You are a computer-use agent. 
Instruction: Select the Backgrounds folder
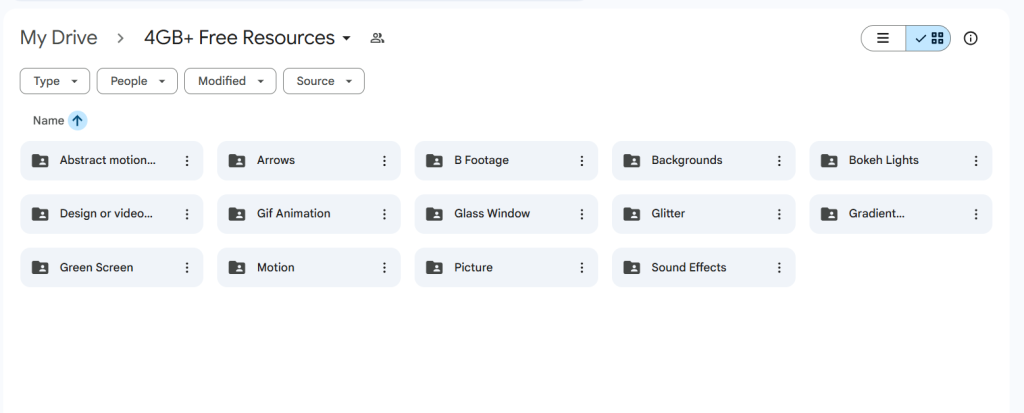[x=703, y=161]
